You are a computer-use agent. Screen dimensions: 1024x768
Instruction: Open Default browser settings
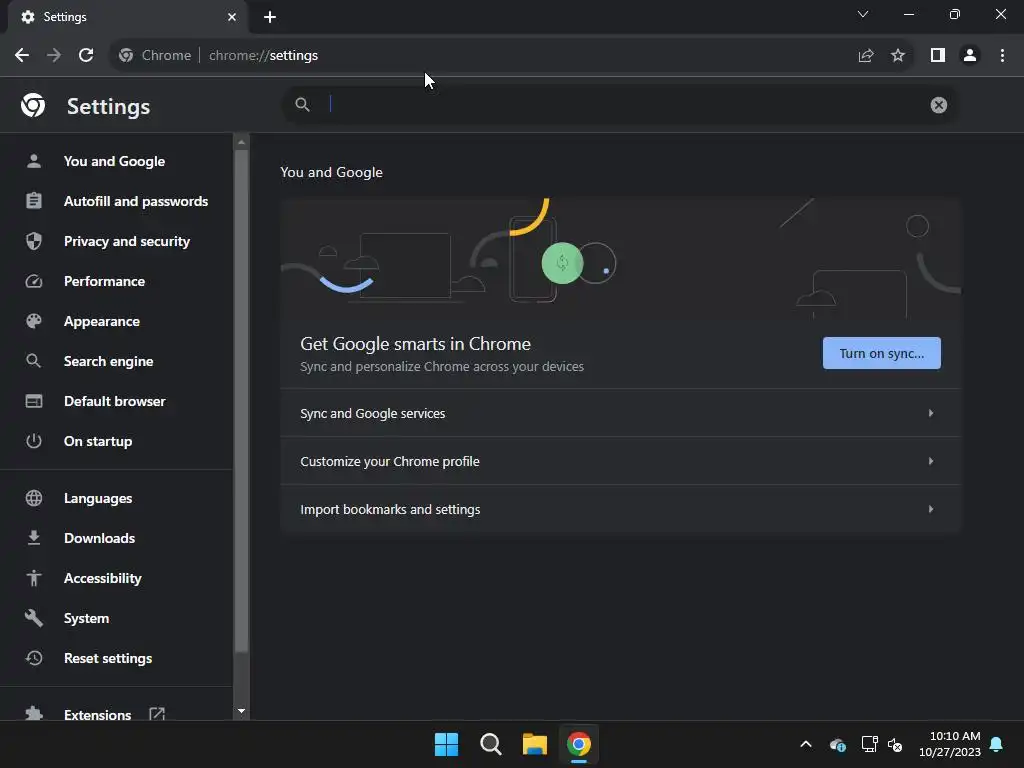(116, 401)
